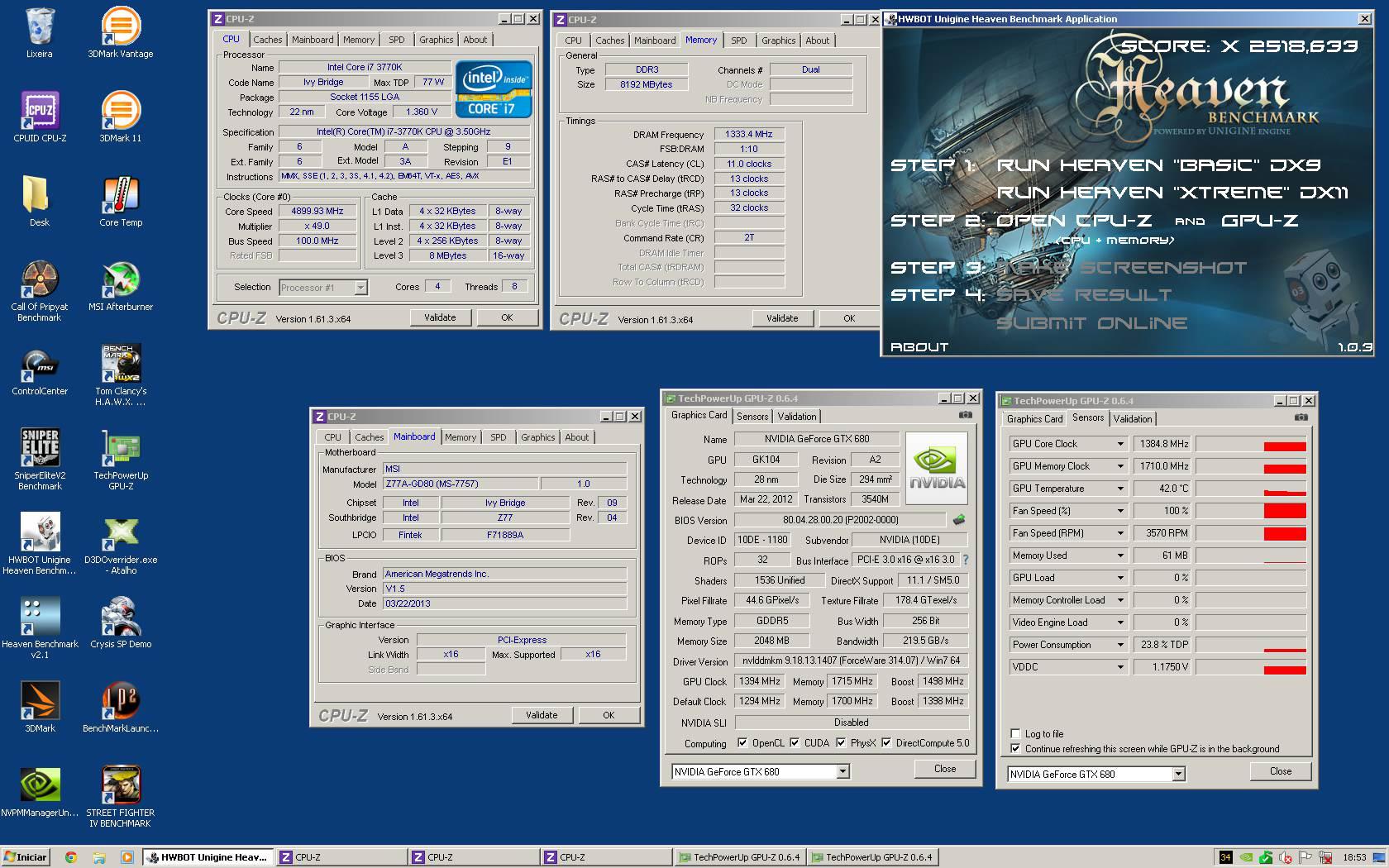Screen dimensions: 1389x868
Task: Toggle the PhysX checkbox in GPU-Z
Action: click(841, 742)
